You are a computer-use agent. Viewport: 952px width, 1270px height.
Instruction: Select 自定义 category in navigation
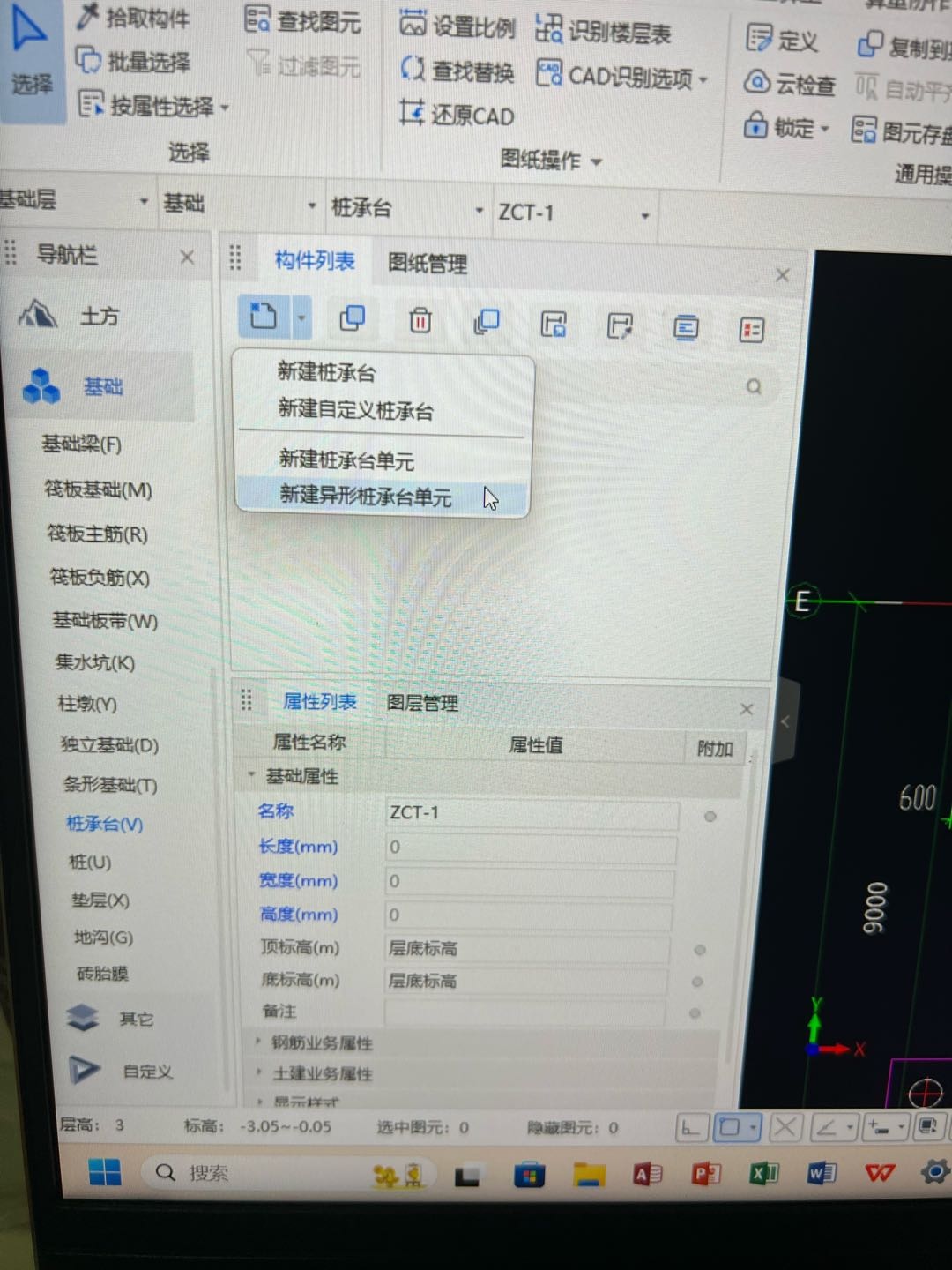(x=122, y=1071)
